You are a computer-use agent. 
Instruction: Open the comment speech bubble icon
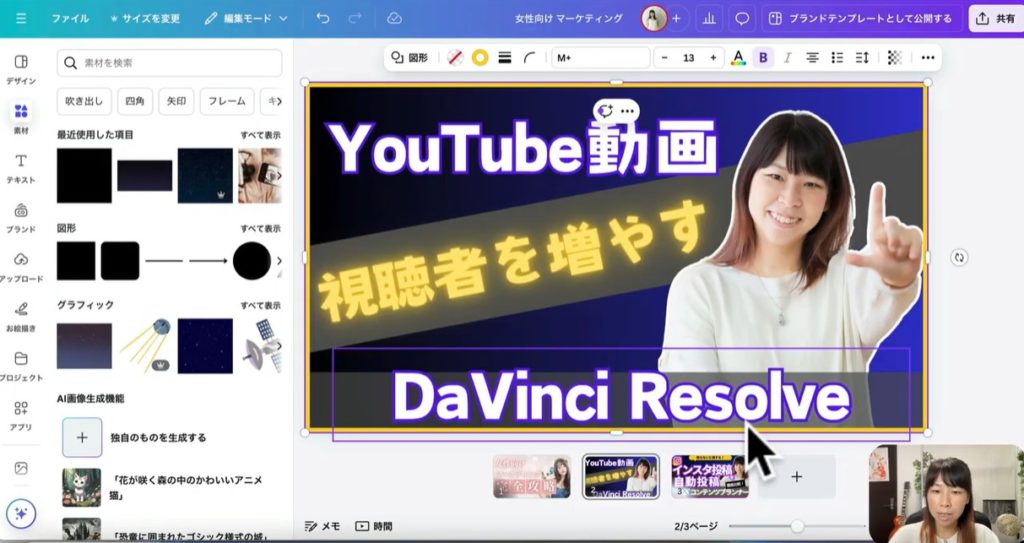742,18
